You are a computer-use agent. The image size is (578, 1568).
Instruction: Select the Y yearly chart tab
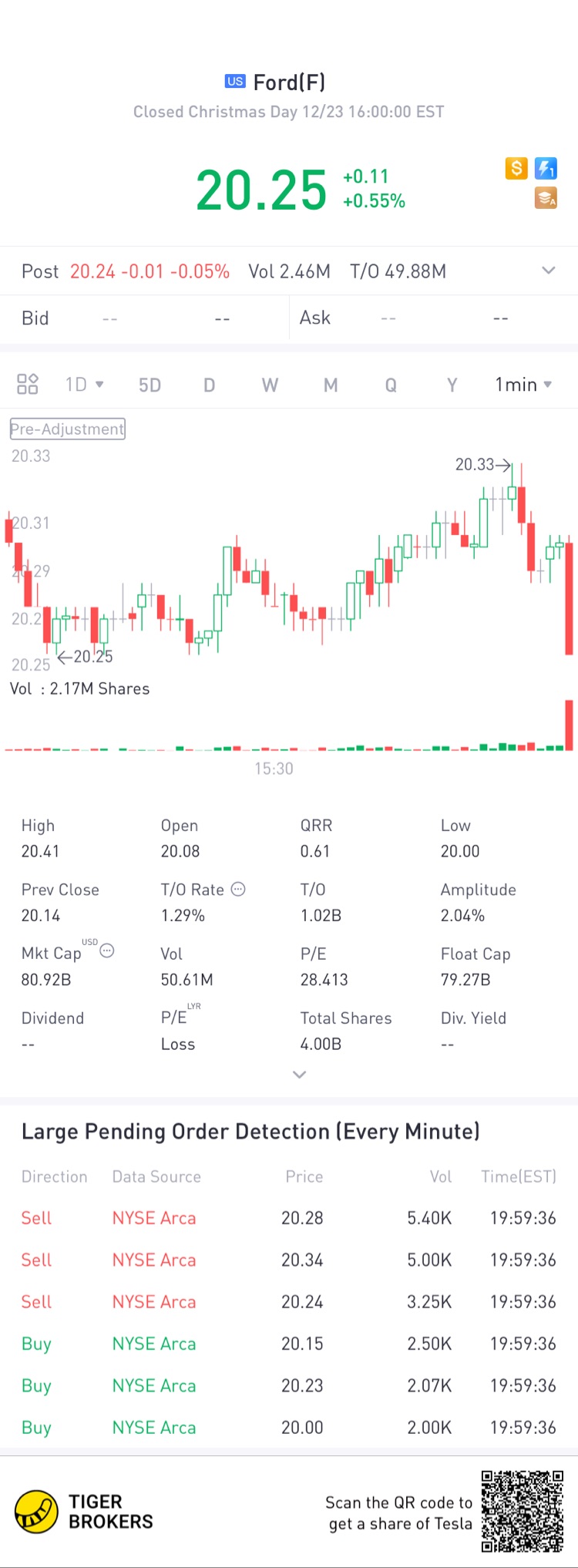pos(452,385)
